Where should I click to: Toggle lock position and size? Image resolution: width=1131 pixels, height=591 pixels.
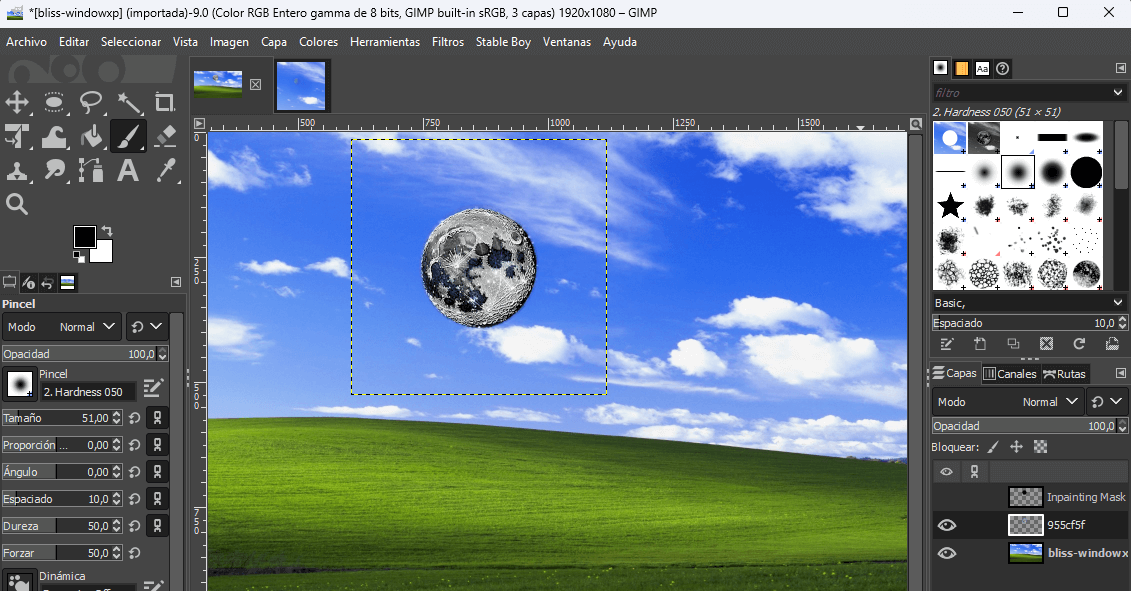[1016, 447]
